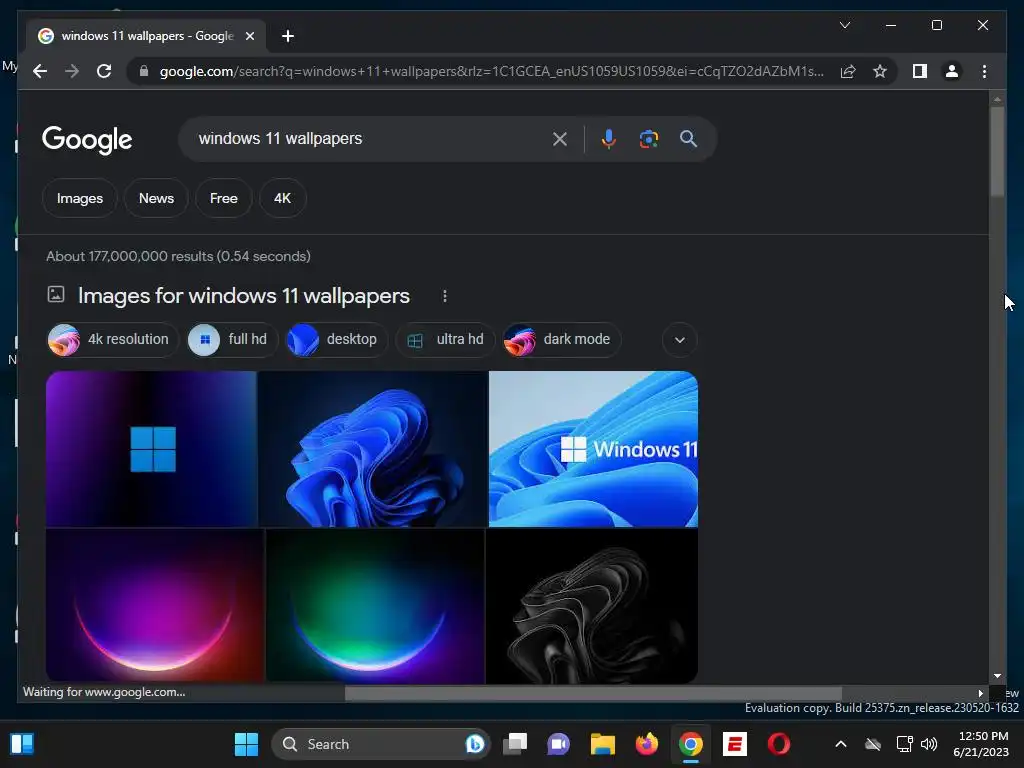Open the Widgets panel icon
The image size is (1024, 768).
click(x=22, y=744)
